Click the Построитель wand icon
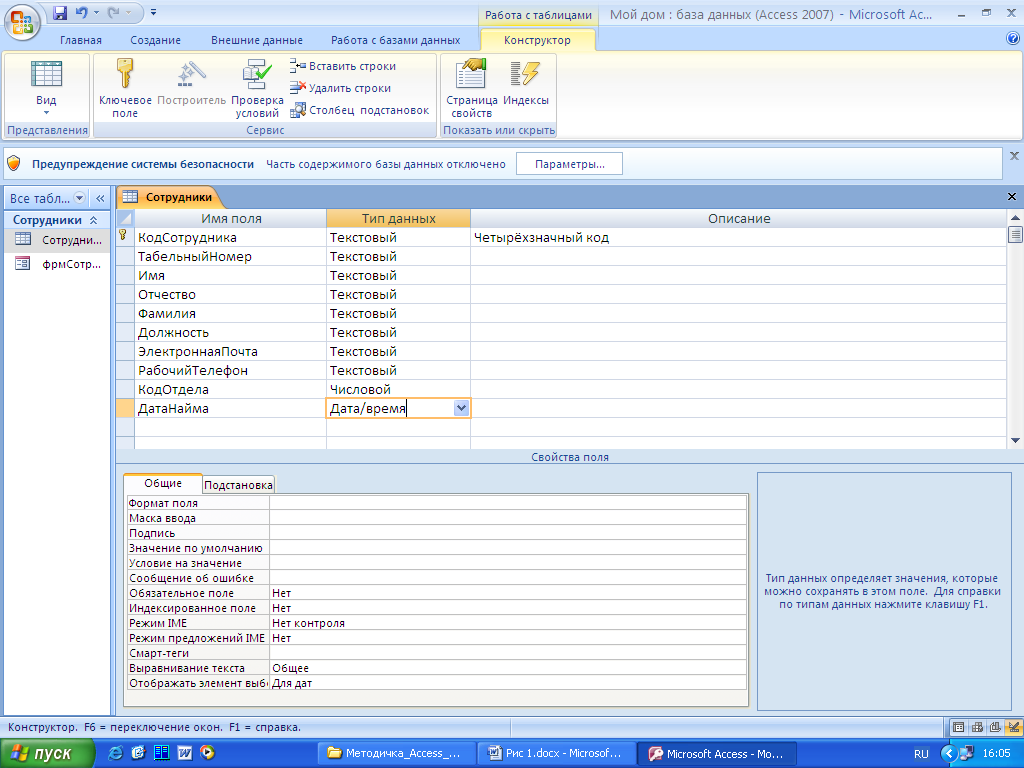 tap(191, 74)
